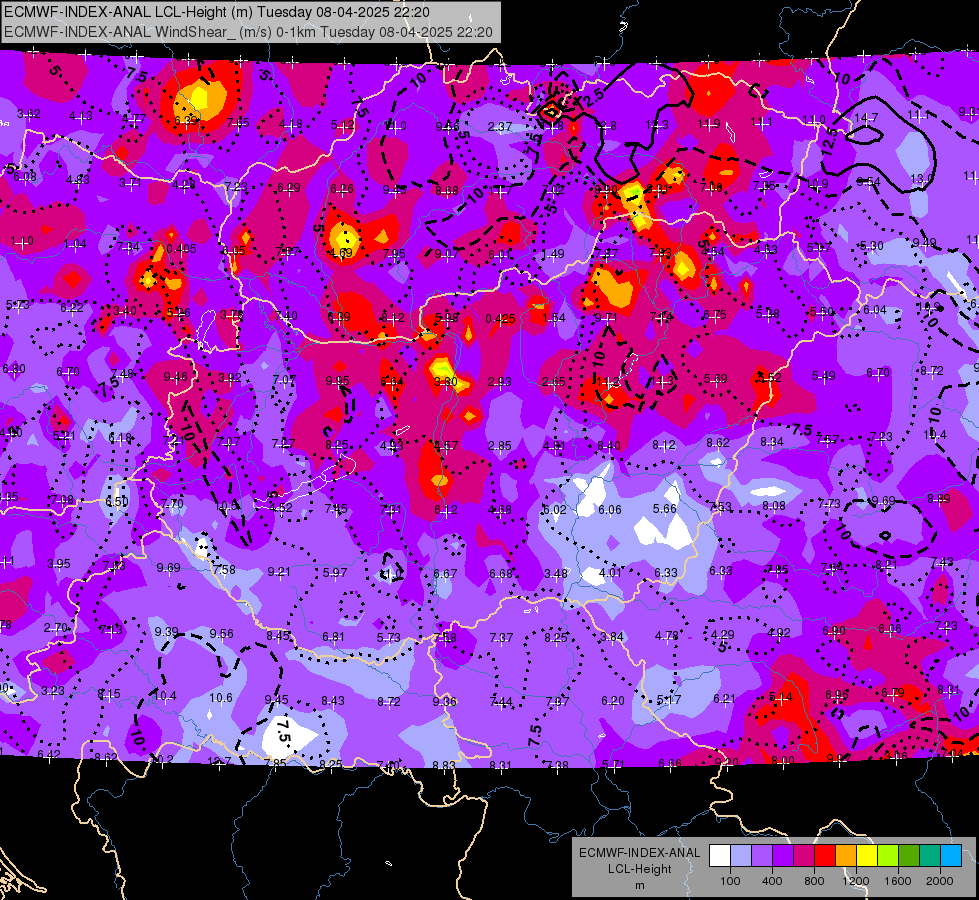The height and width of the screenshot is (900, 979).
Task: Click the grid value 3.23
Action: tap(52, 691)
